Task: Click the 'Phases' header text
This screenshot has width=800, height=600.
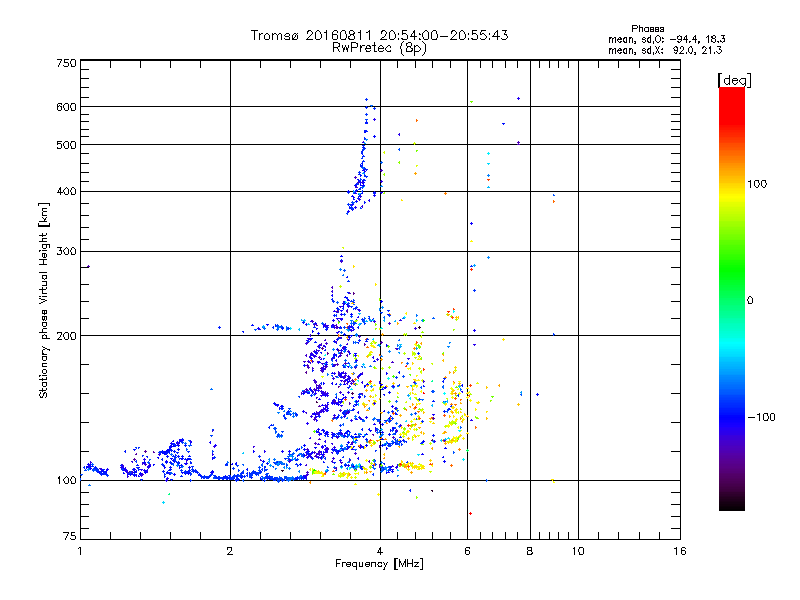Action: click(647, 29)
